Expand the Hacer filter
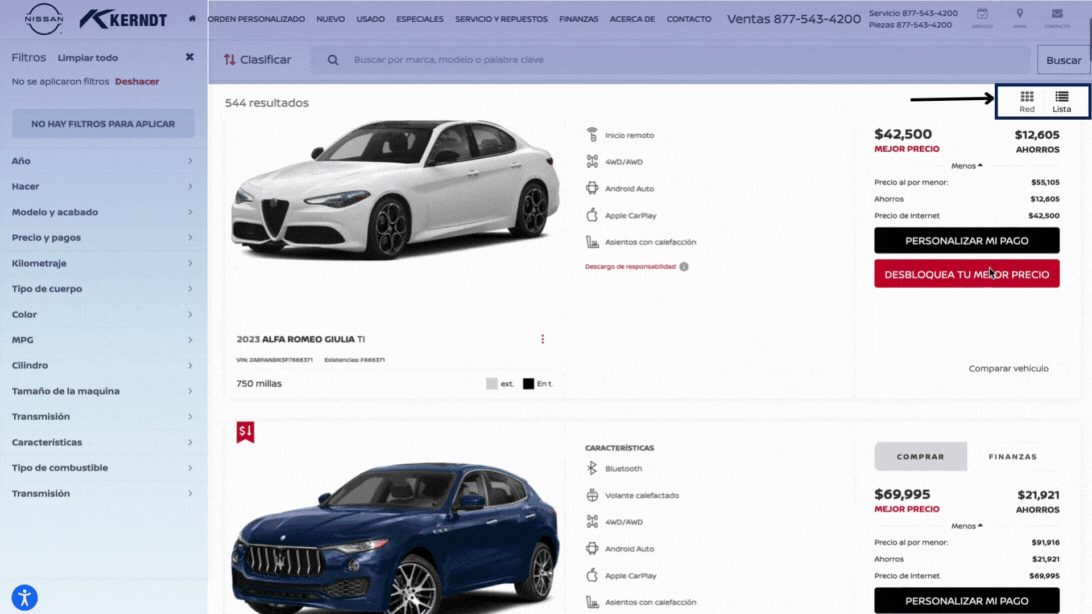Image resolution: width=1092 pixels, height=614 pixels. 103,187
